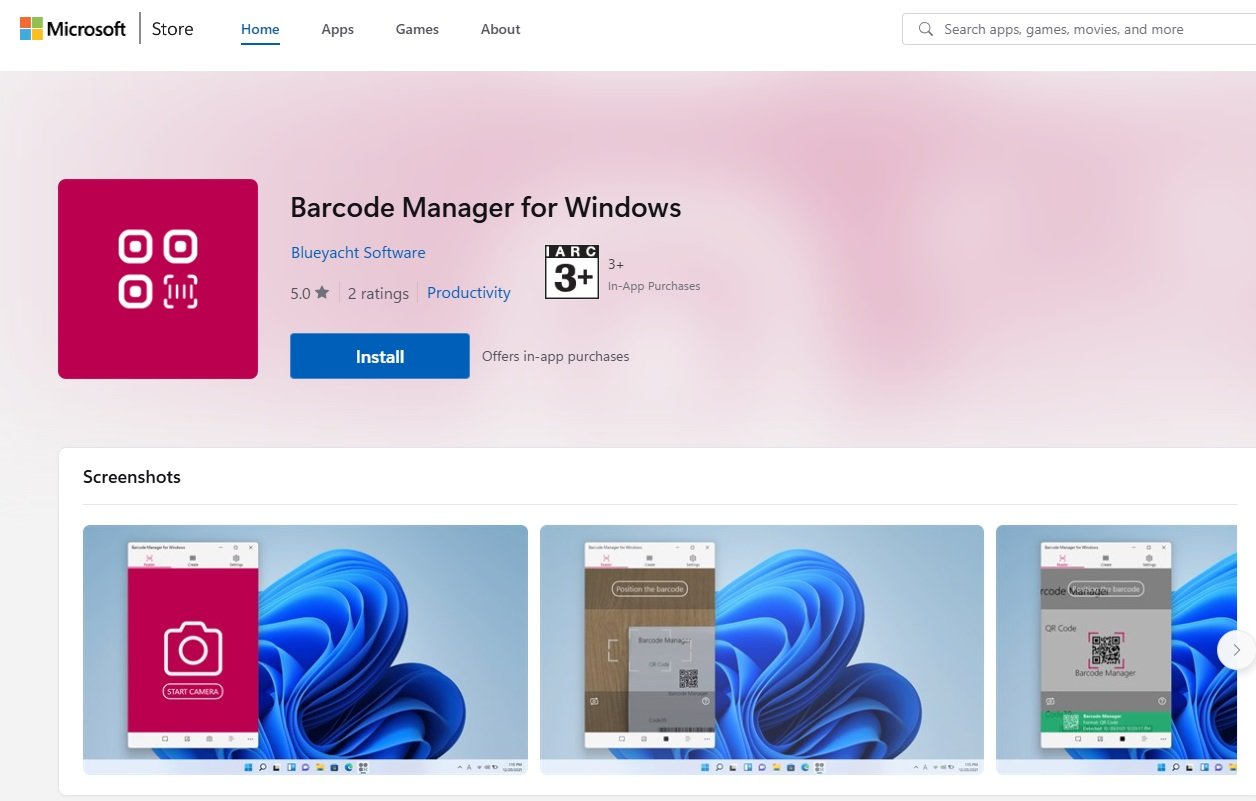Click the IARC 3+ age rating badge
The width and height of the screenshot is (1256, 801).
pyautogui.click(x=571, y=271)
